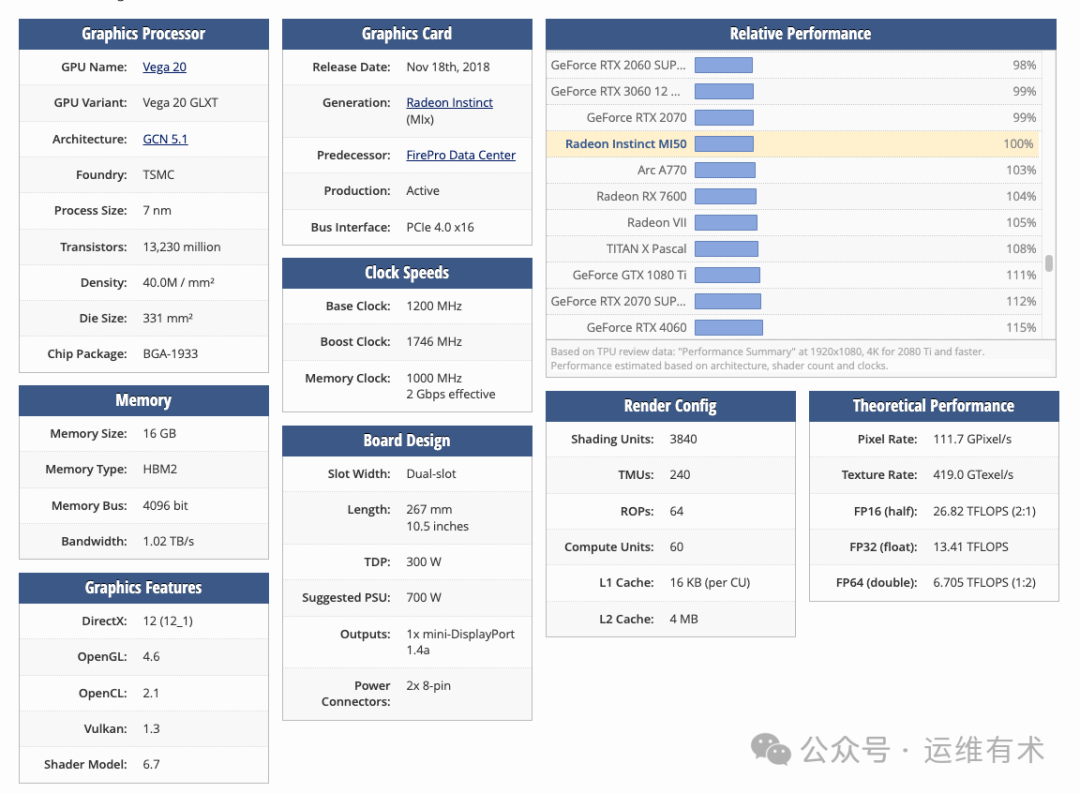Click the 700 W suggested PSU value
This screenshot has height=793, width=1080.
(x=424, y=597)
